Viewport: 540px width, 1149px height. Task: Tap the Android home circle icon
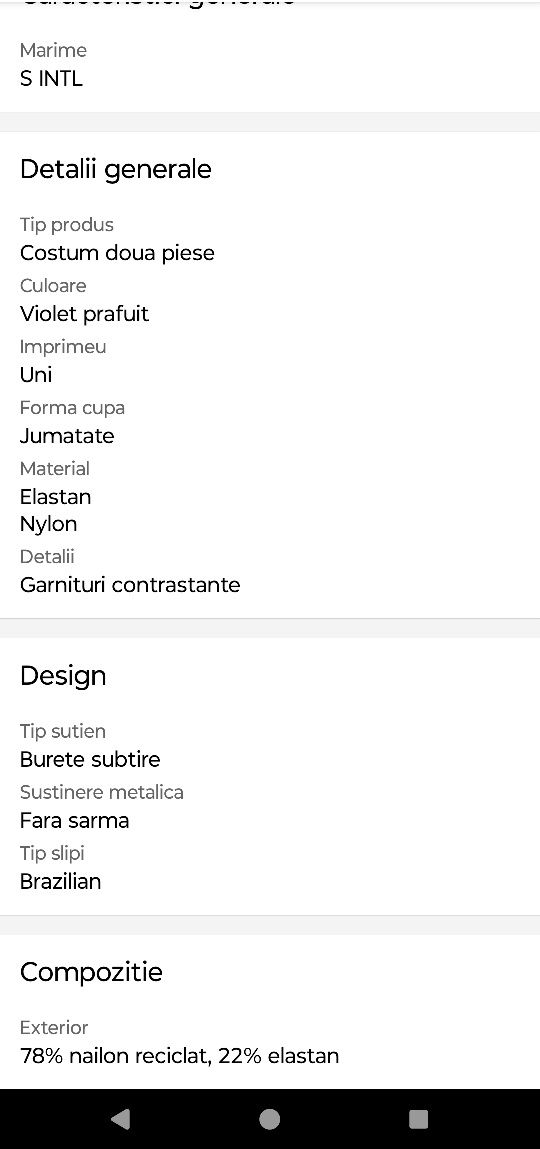[270, 1119]
